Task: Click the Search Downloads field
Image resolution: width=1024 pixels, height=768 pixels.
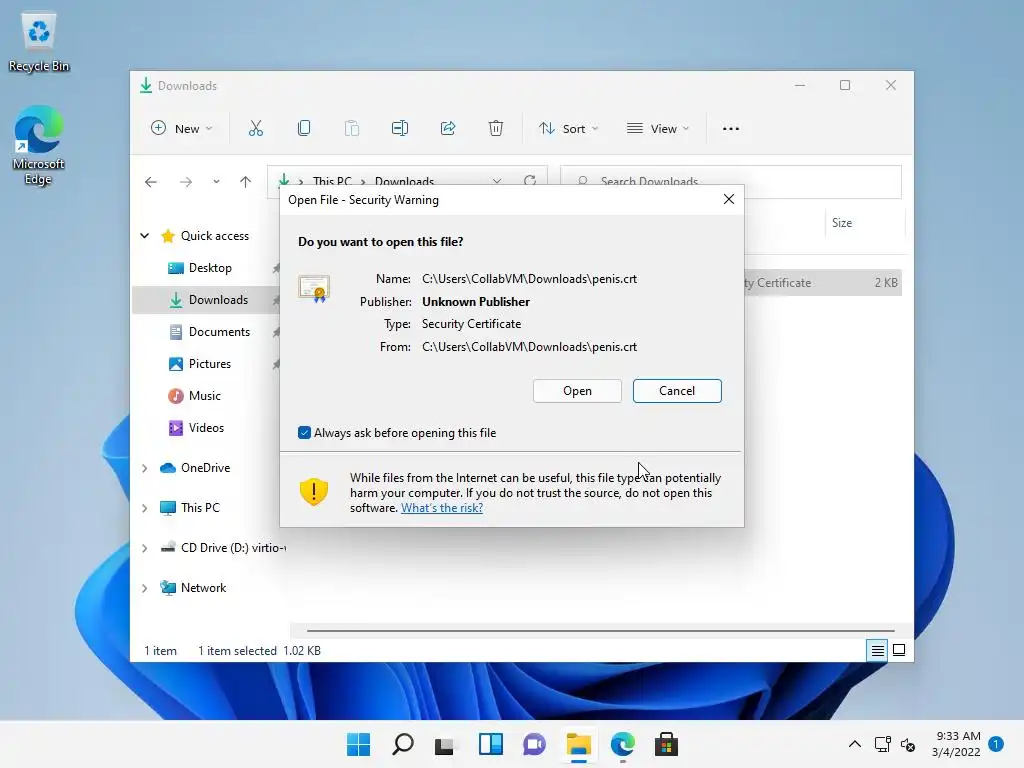Action: click(x=731, y=181)
